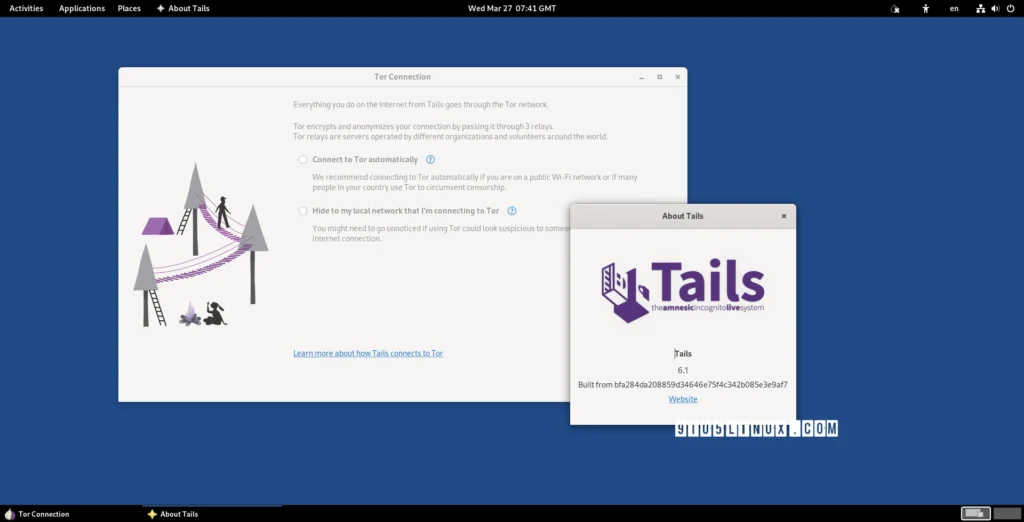Open the clock and calendar panel

click(512, 8)
